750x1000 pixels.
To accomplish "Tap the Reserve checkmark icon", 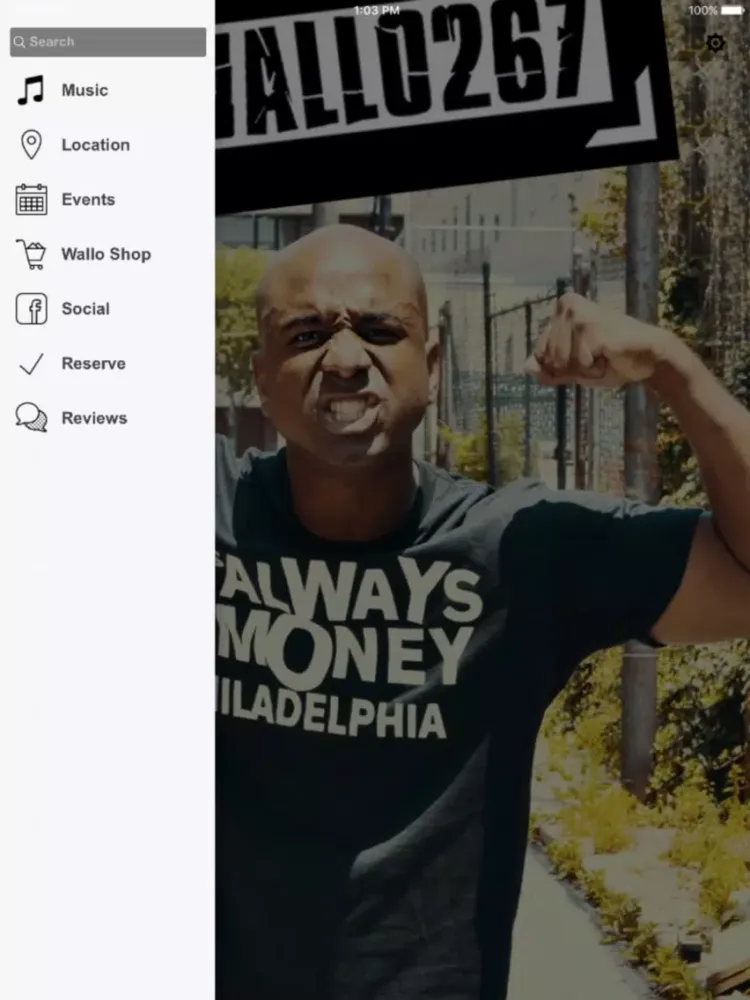I will point(31,364).
